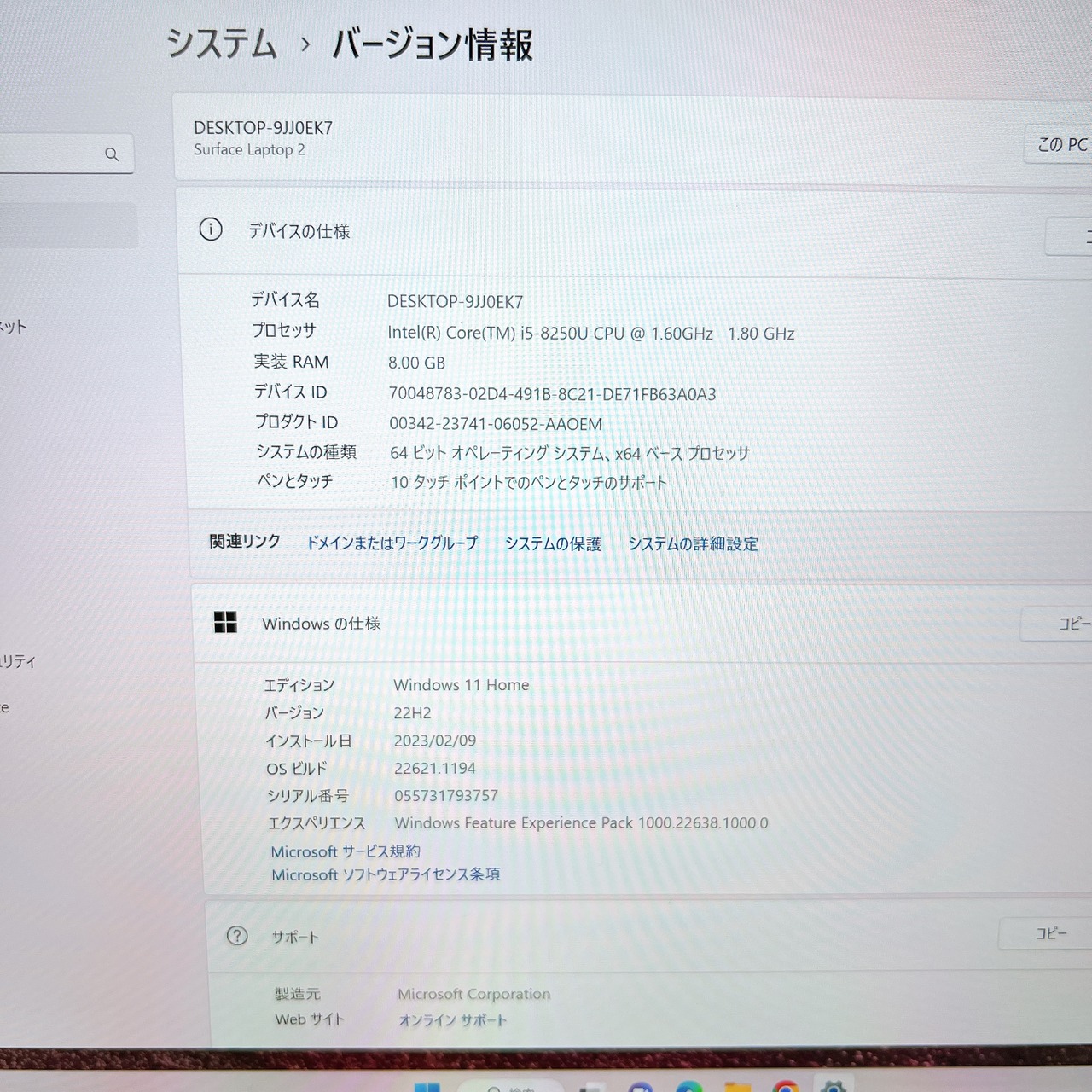Click the デバイス名 value DESKTOP-9JJ0EK7
Viewport: 1092px width, 1092px height.
click(x=455, y=302)
